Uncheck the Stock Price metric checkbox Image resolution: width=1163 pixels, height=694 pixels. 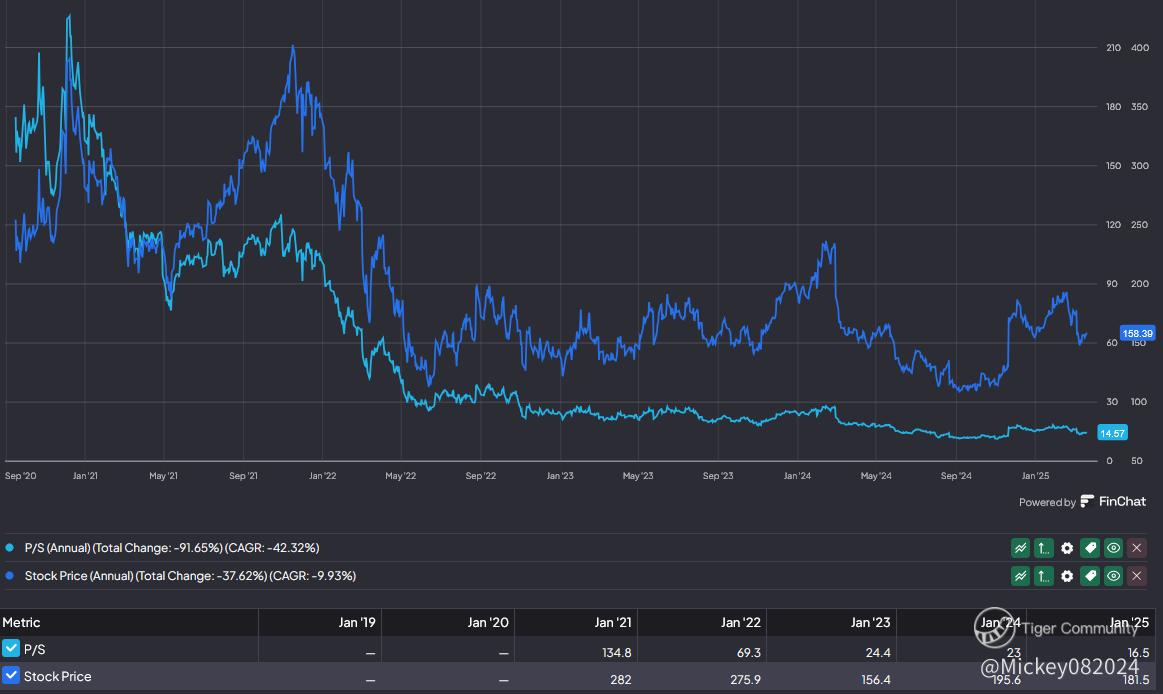pyautogui.click(x=11, y=676)
